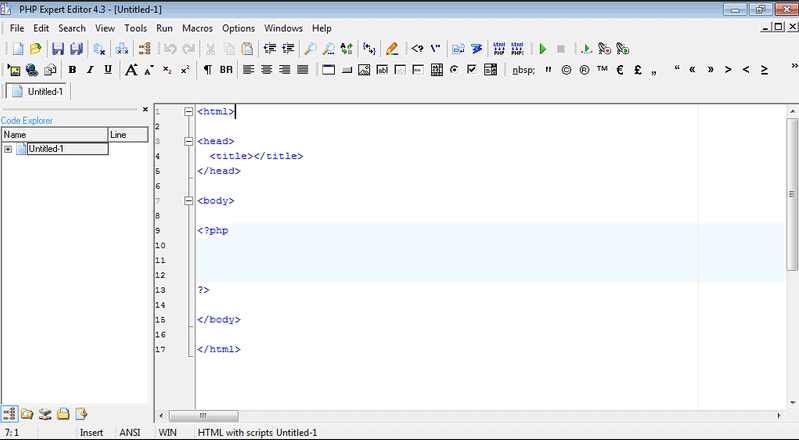Click the Find magnifier icon
The width and height of the screenshot is (799, 440).
point(310,49)
